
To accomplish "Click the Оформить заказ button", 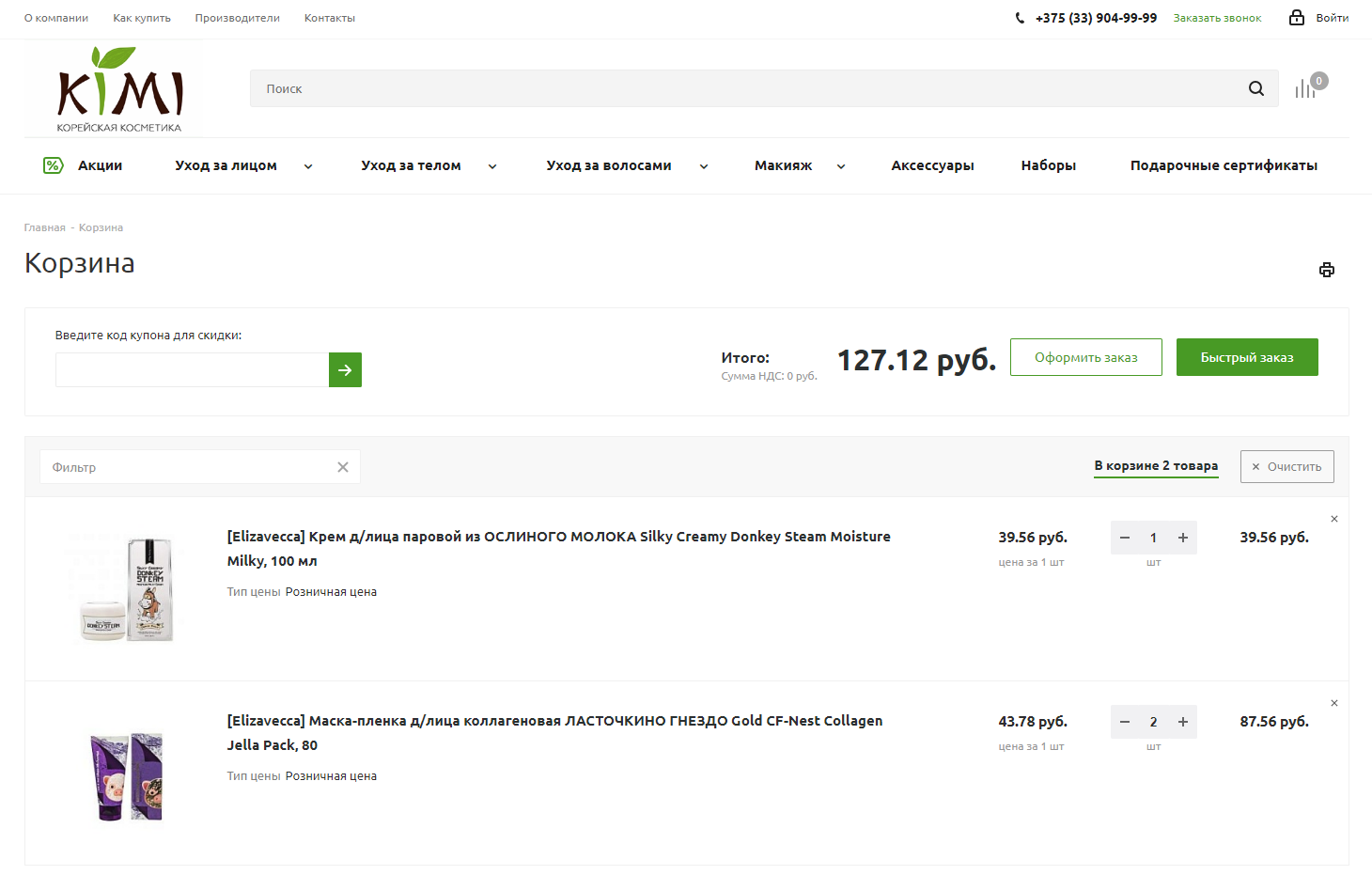I will point(1086,357).
